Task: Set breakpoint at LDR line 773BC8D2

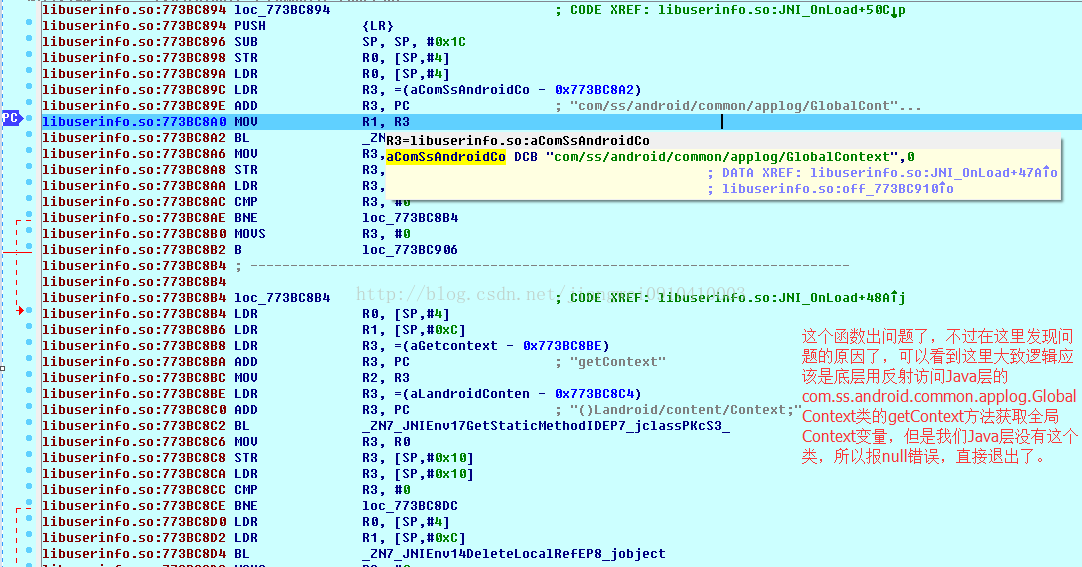Action: coord(29,535)
